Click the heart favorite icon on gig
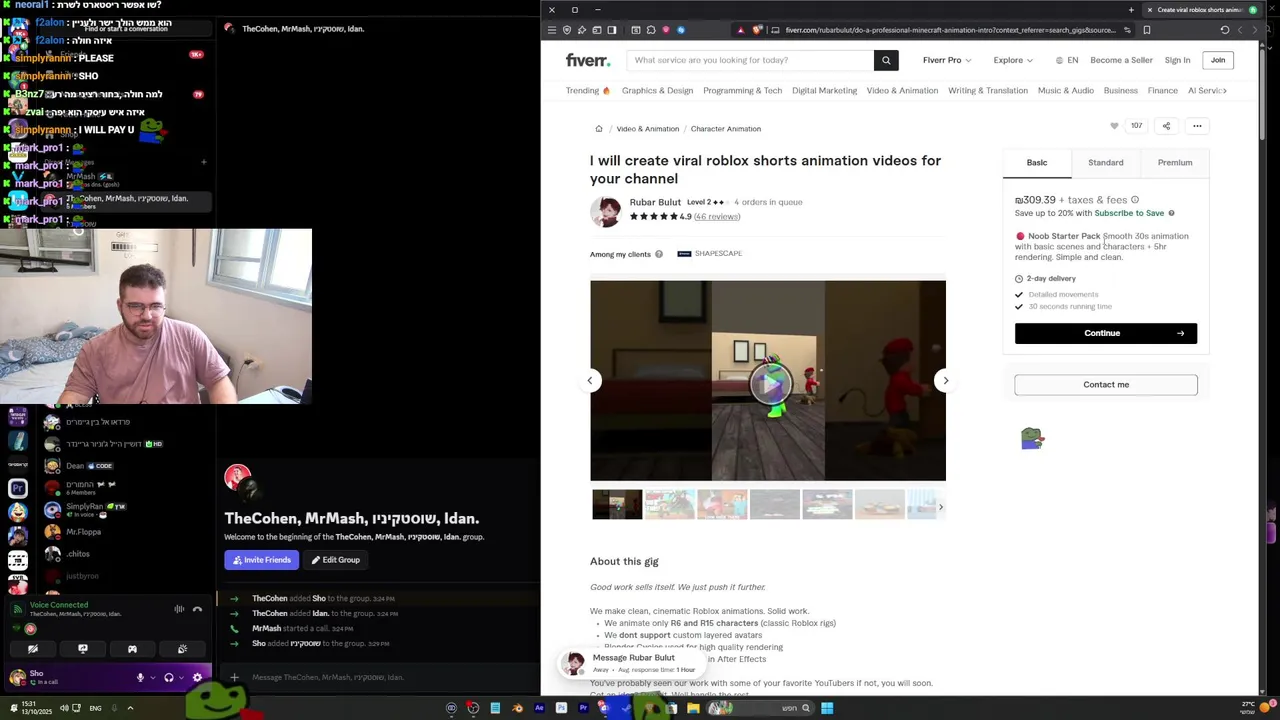1280x720 pixels. click(1114, 126)
